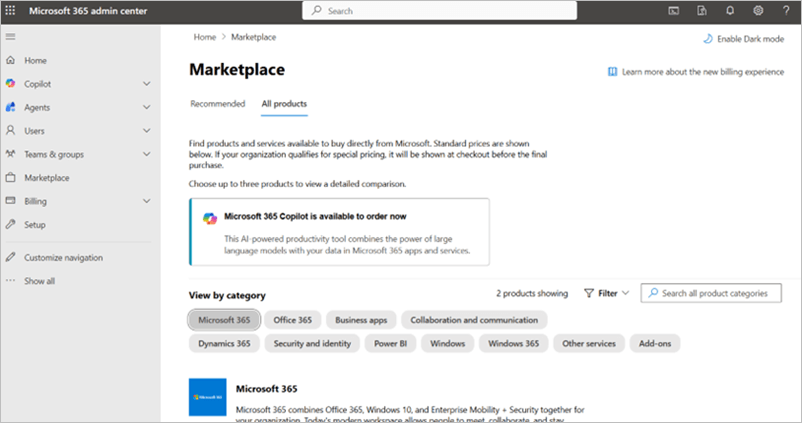
Task: Open Copilot available to order banner
Action: coord(339,232)
